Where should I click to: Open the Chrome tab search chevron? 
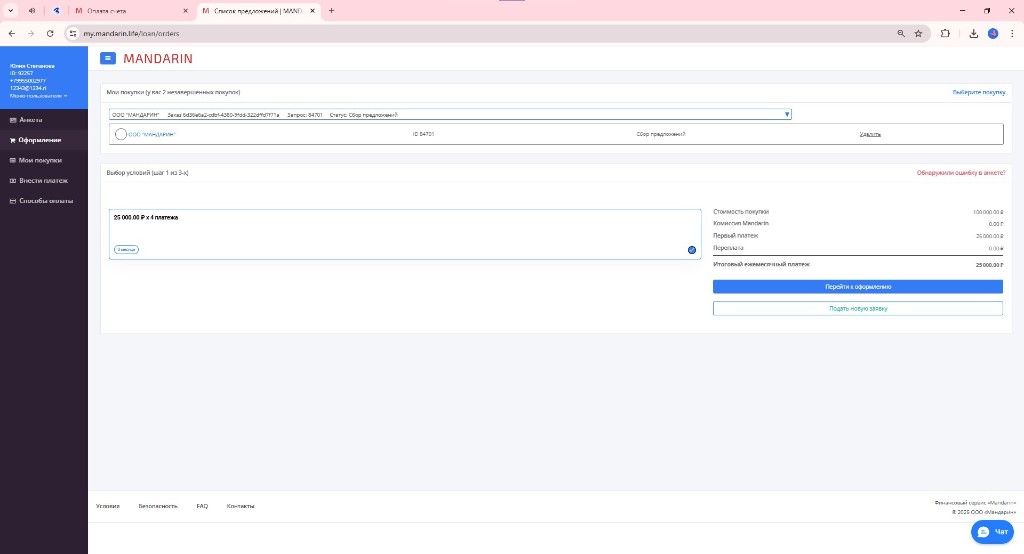(11, 10)
